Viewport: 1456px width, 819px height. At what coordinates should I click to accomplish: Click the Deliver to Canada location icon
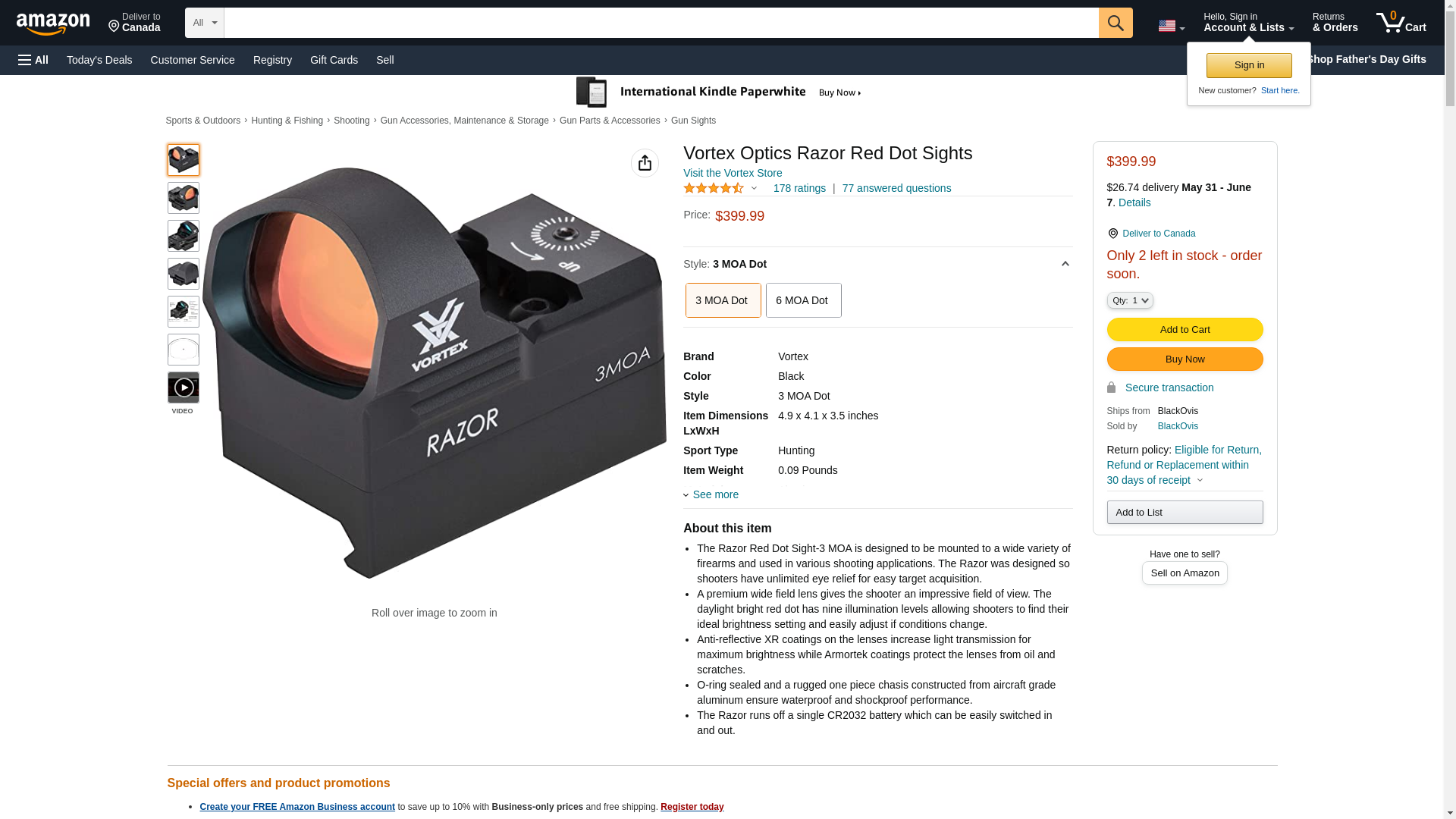point(1112,234)
